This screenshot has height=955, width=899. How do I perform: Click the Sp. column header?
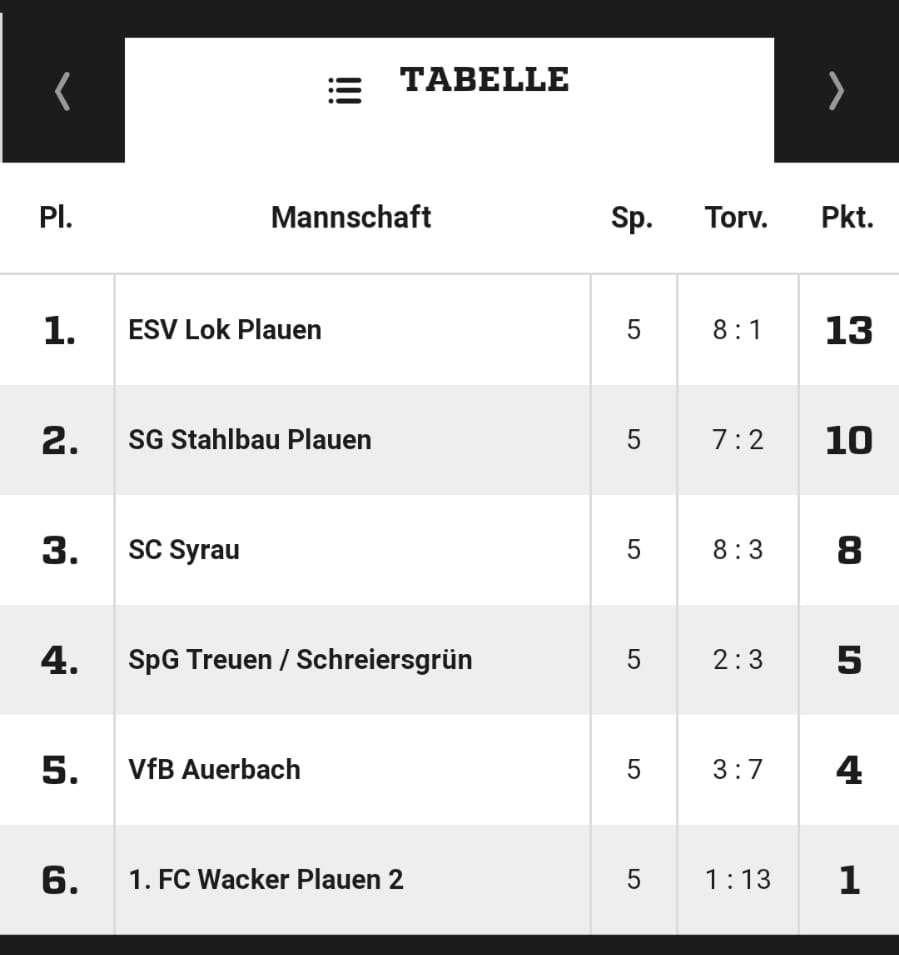point(632,218)
